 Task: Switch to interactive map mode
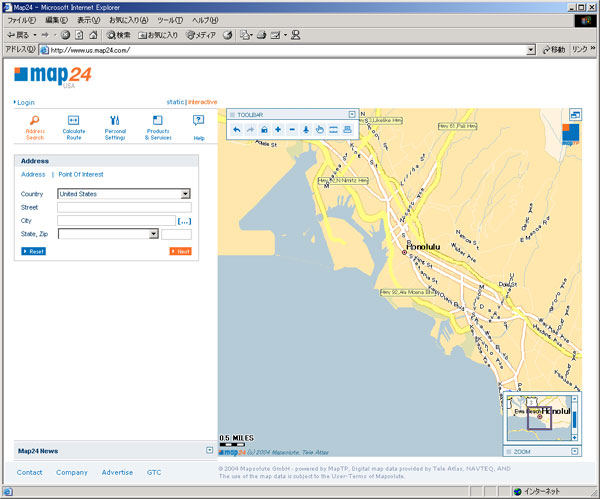202,102
